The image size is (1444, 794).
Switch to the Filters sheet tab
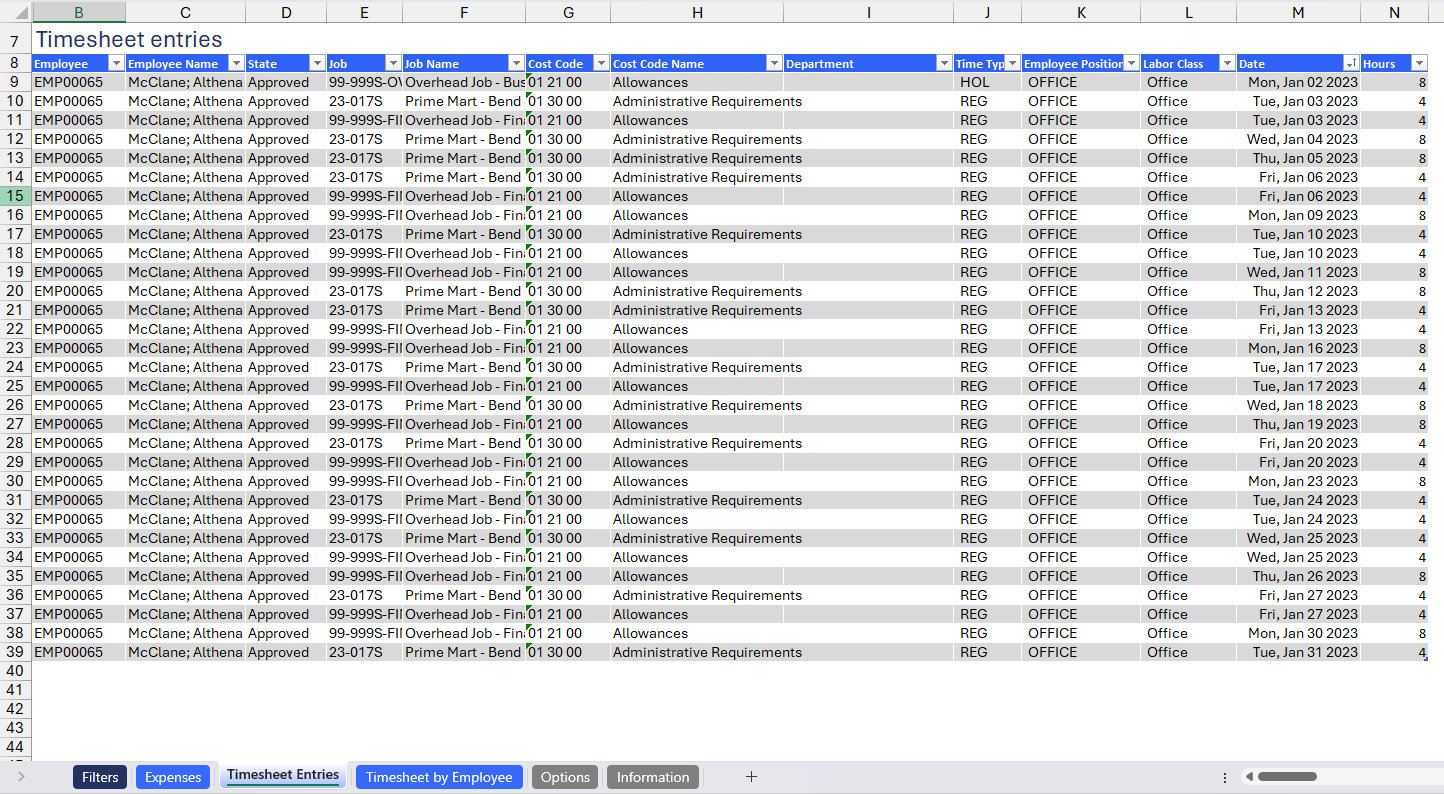coord(99,777)
